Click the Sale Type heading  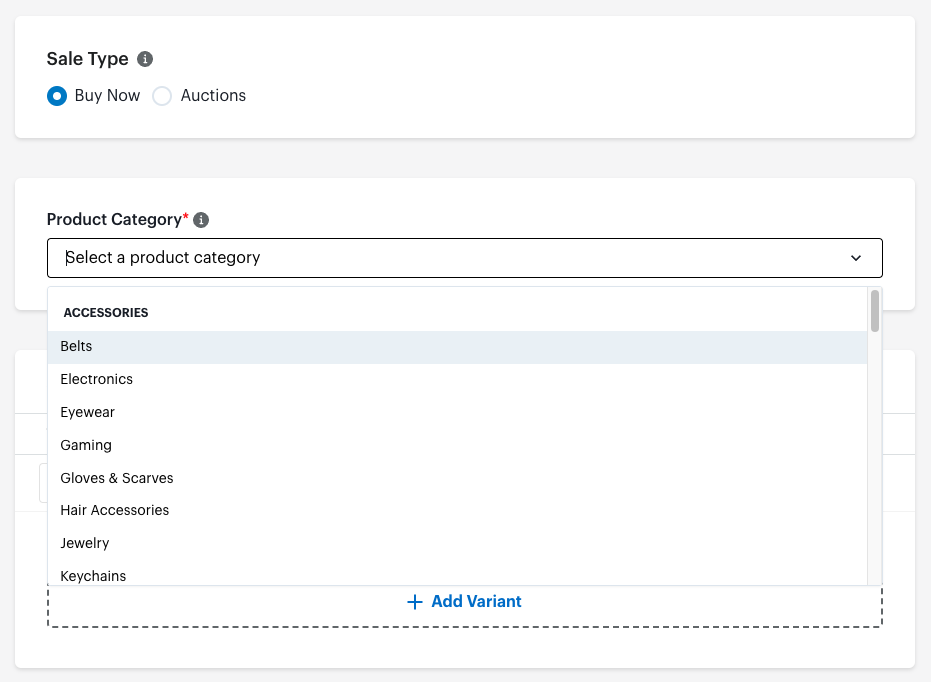(87, 59)
